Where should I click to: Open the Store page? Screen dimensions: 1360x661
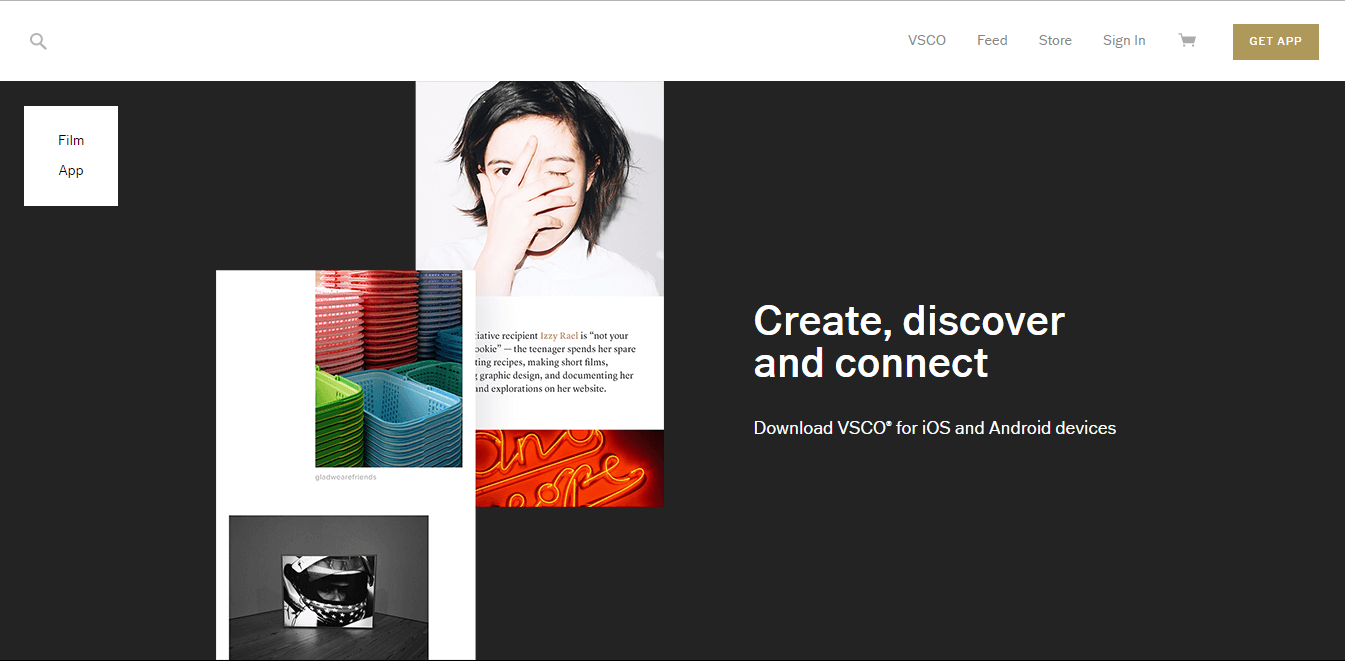point(1055,40)
